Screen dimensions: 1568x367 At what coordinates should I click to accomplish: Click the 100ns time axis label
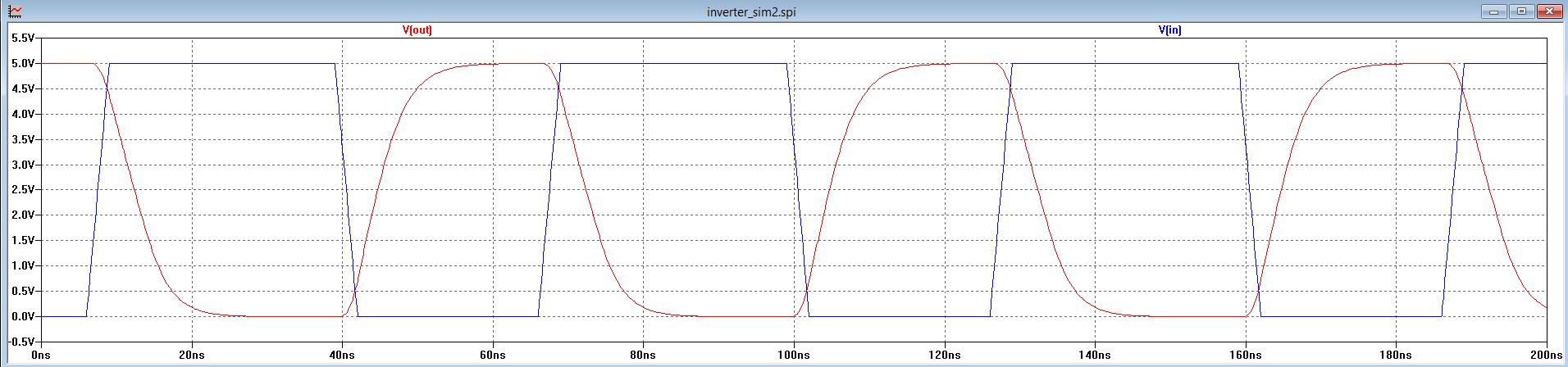[794, 356]
